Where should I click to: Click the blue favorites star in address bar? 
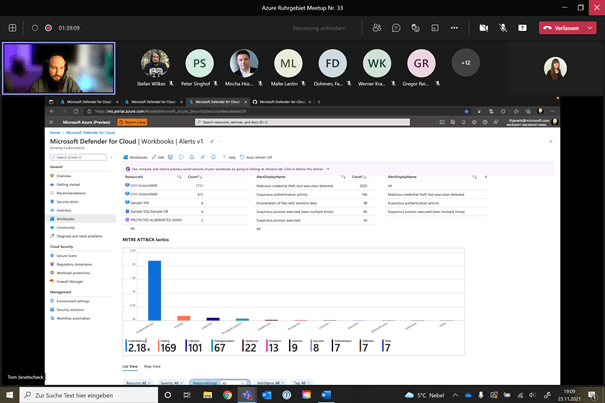point(466,111)
